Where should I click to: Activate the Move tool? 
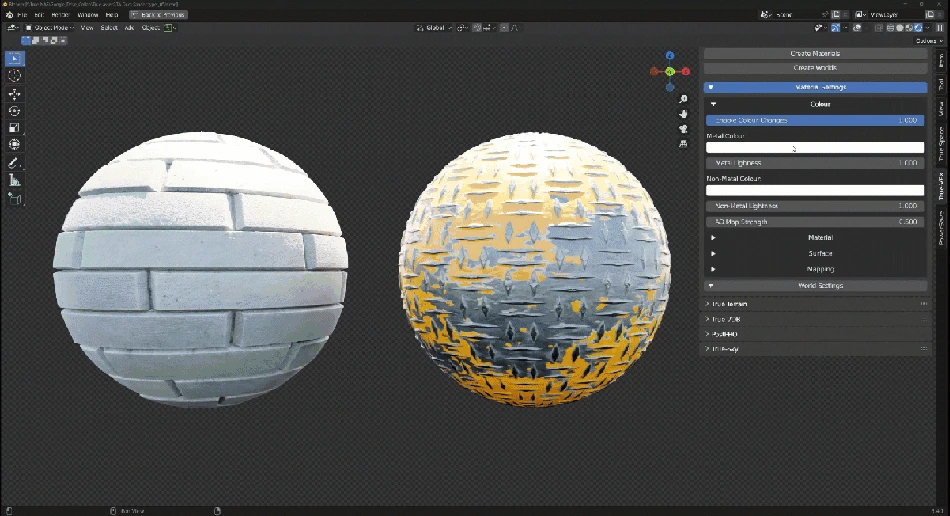click(15, 94)
